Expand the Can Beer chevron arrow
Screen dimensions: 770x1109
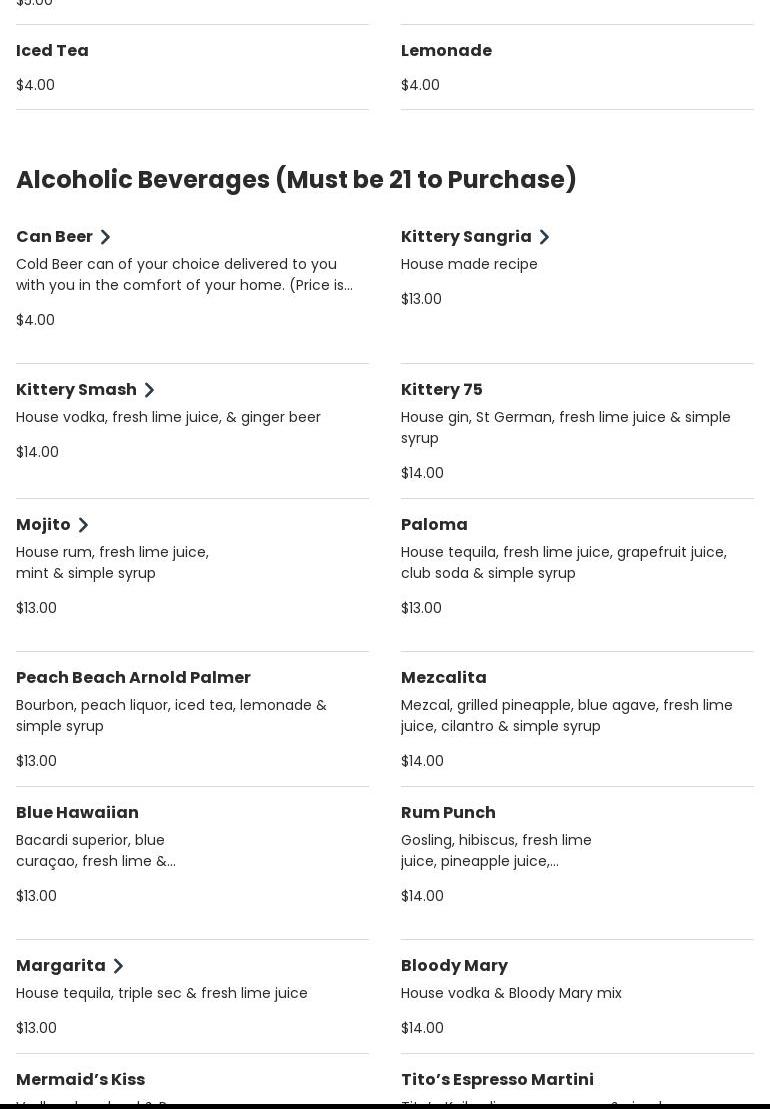pos(105,237)
